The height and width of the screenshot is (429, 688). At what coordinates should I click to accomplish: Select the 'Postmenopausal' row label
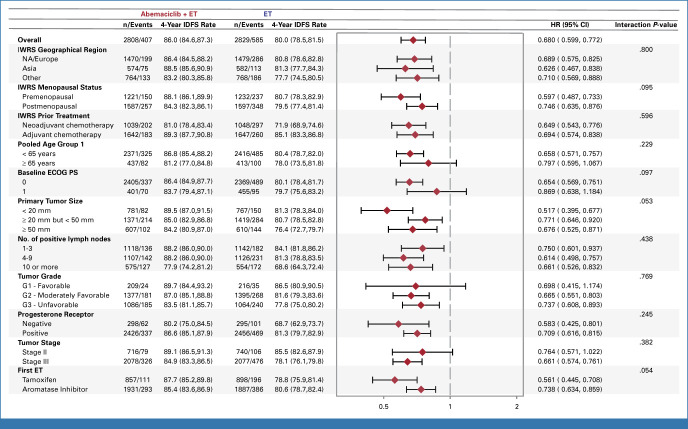[50, 106]
